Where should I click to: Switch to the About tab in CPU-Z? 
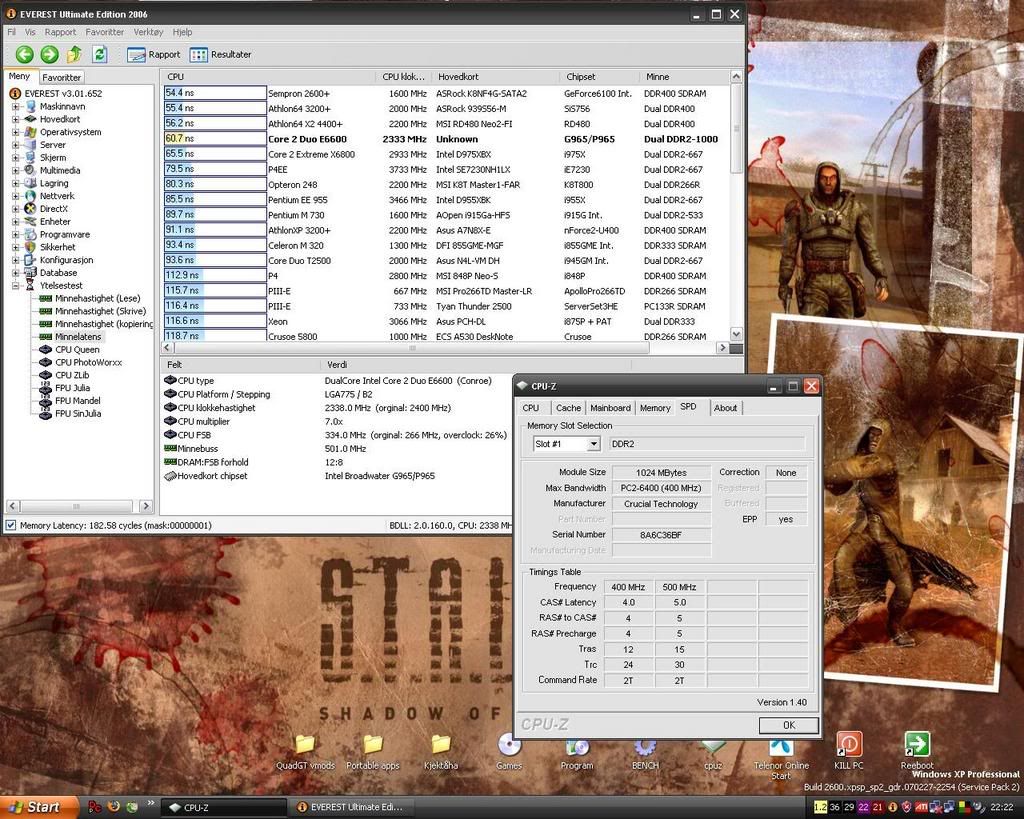pyautogui.click(x=725, y=408)
